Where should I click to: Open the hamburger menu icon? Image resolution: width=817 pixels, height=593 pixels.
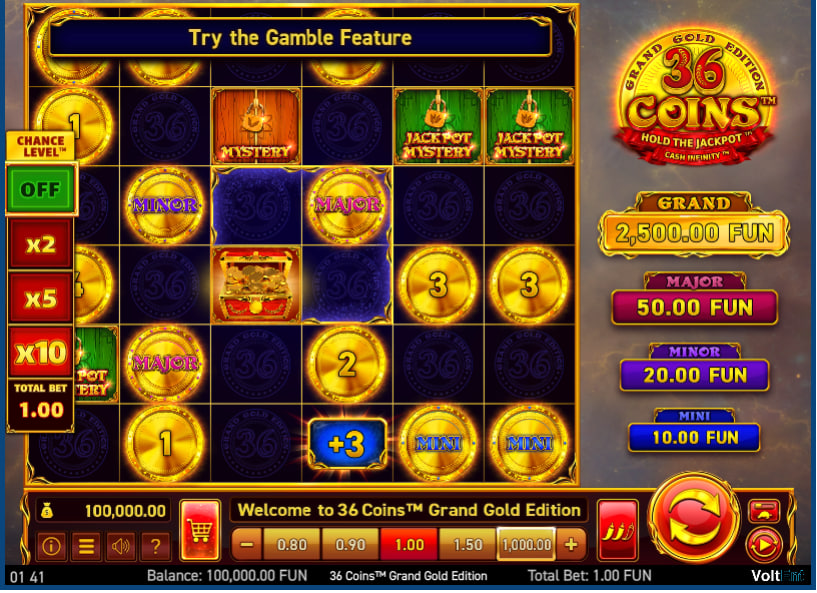click(x=86, y=546)
